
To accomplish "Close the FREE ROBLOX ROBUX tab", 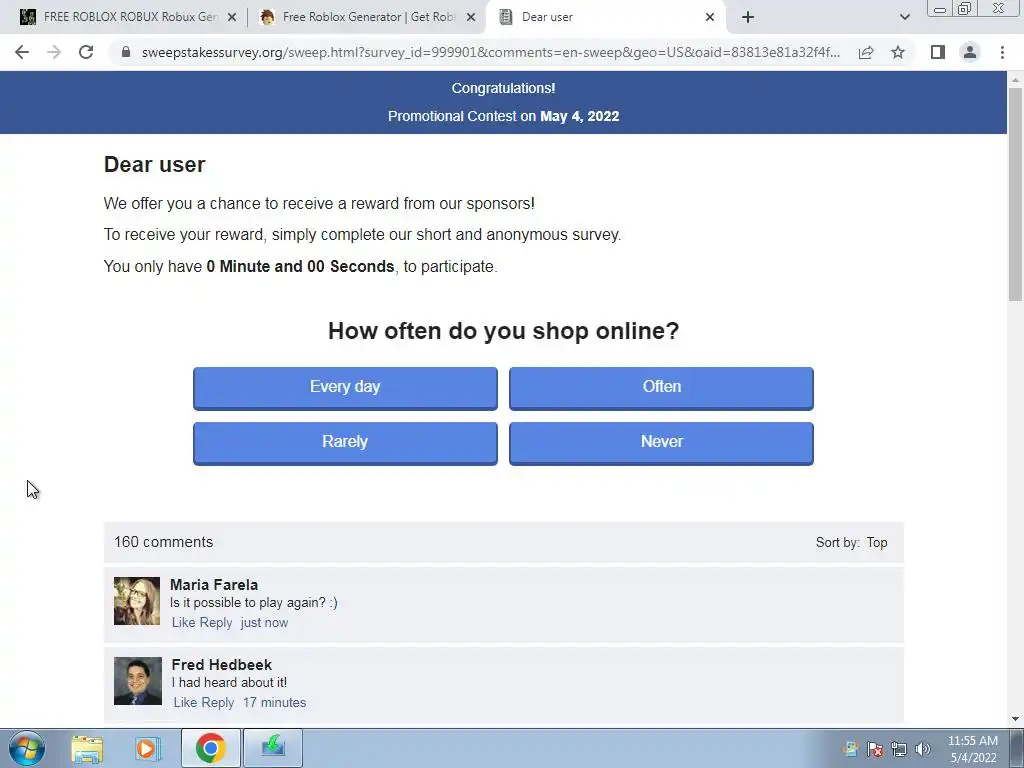I will [232, 17].
